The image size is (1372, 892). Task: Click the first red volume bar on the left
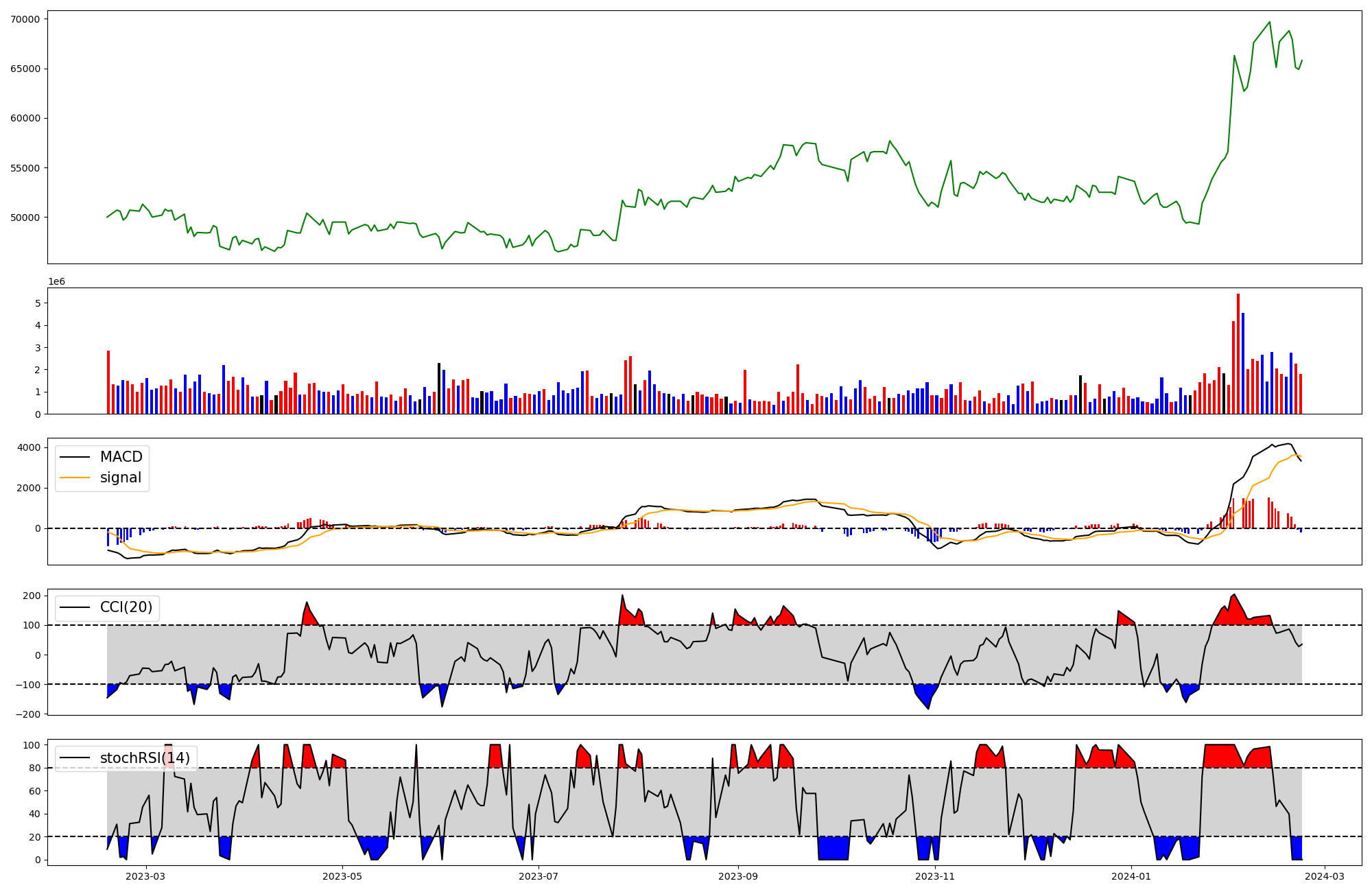click(x=108, y=382)
